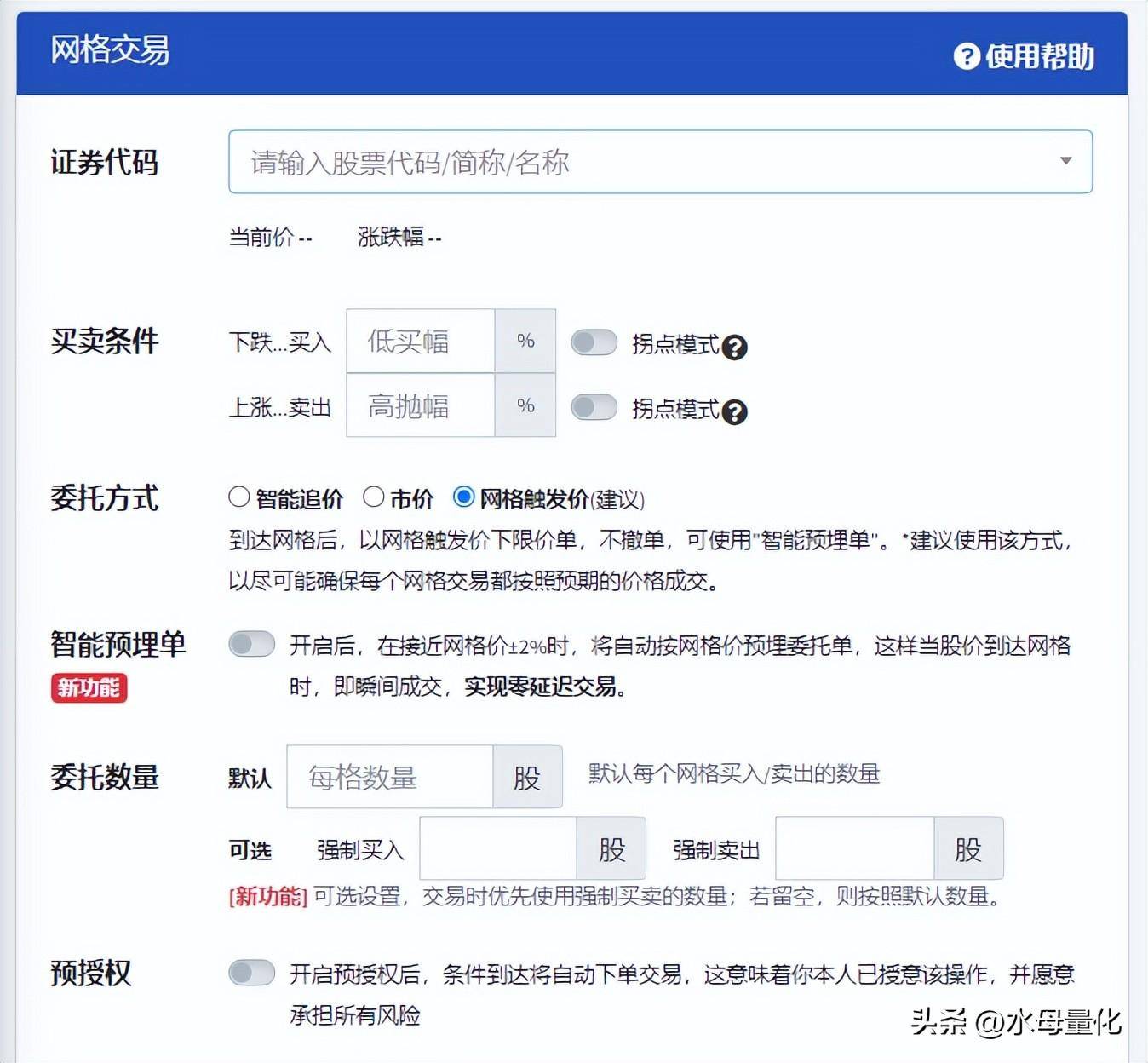Viewport: 1148px width, 1063px height.
Task: Click the 每格数量 default quantity field
Action: point(390,777)
